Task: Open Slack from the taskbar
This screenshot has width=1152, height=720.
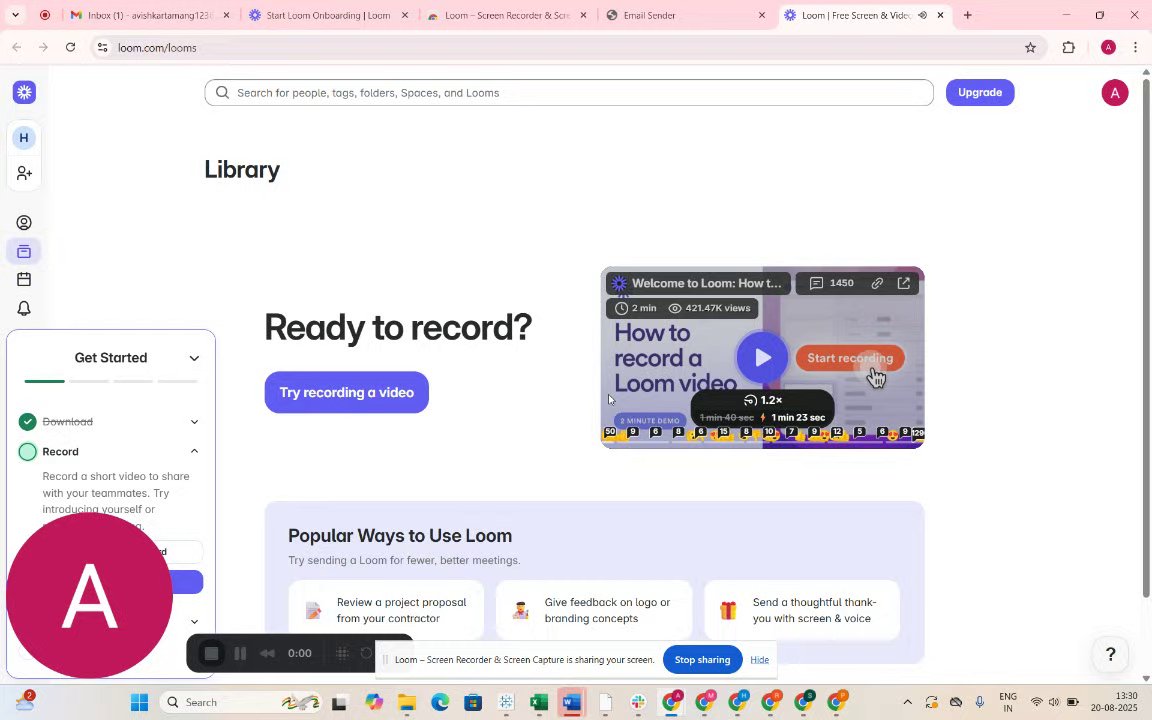Action: click(638, 702)
